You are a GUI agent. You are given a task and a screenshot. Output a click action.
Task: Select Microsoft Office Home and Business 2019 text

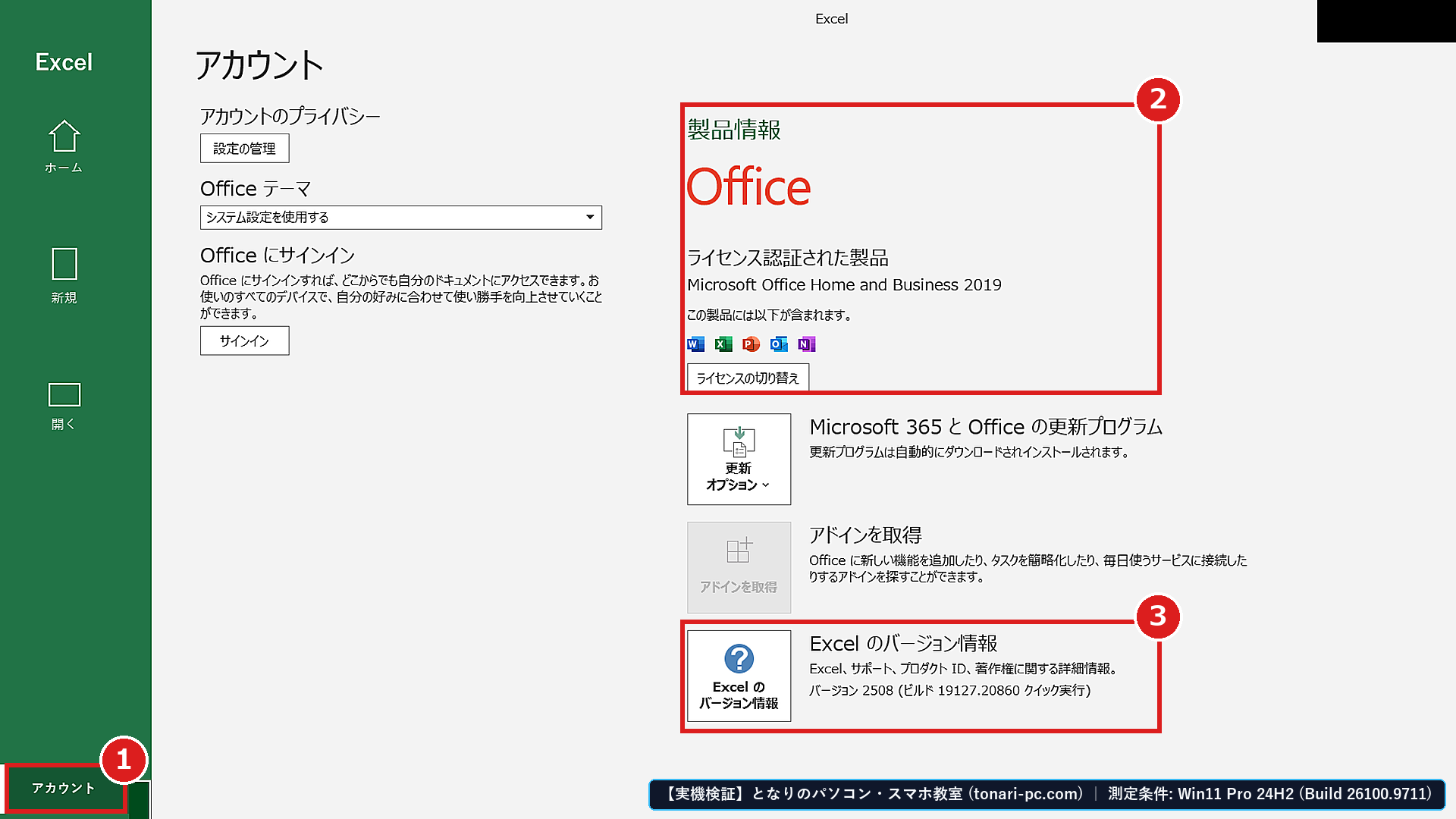(x=844, y=285)
